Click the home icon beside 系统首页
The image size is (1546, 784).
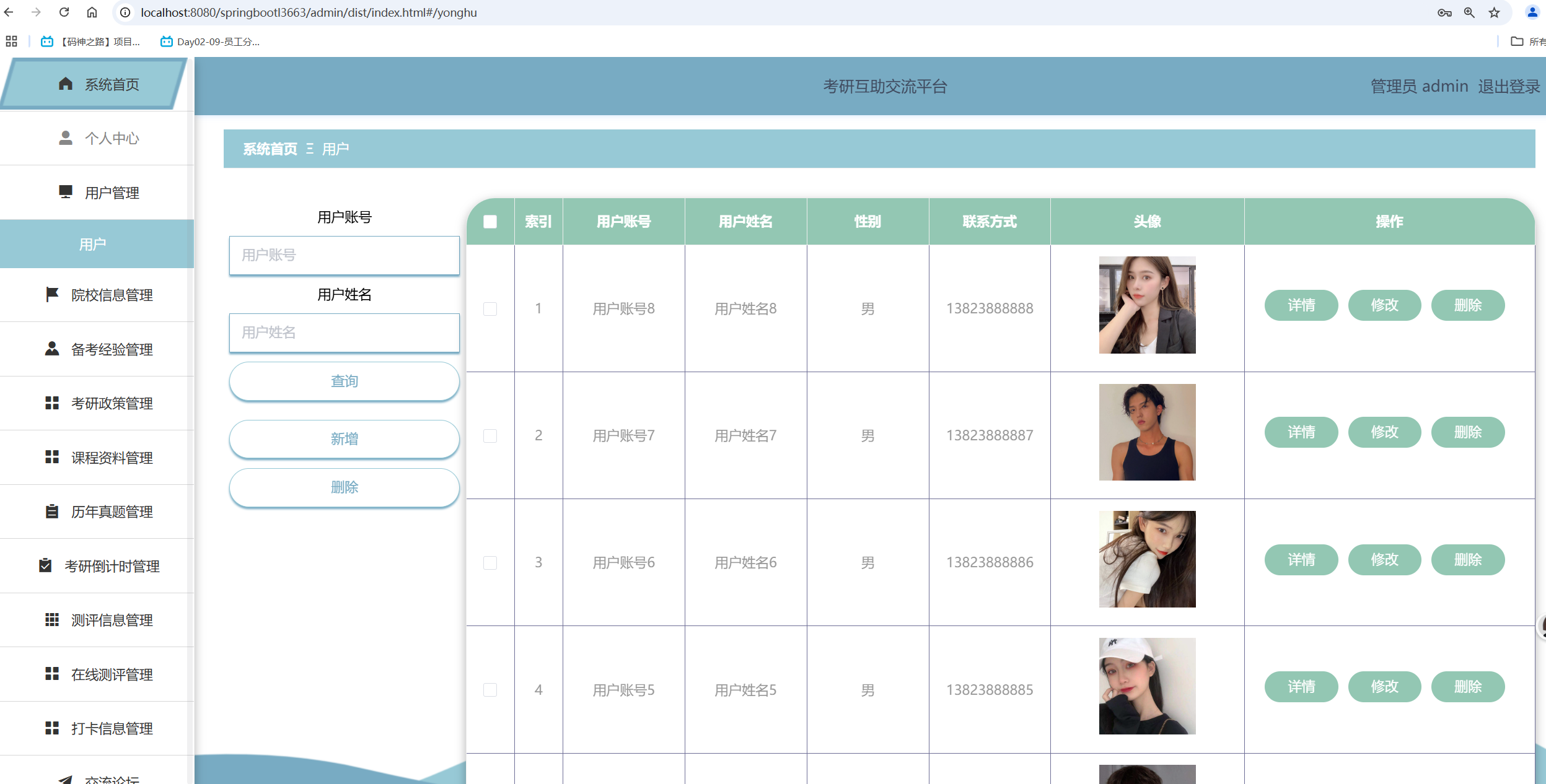click(x=66, y=84)
